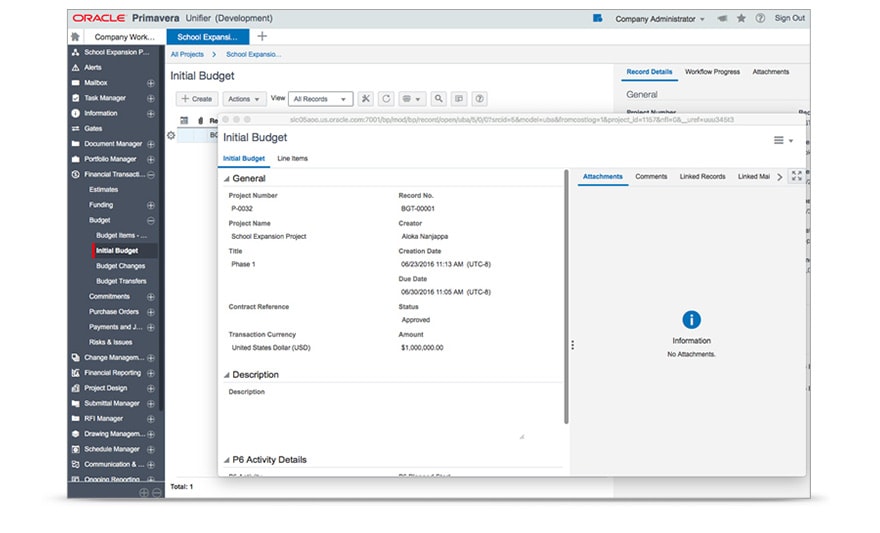The height and width of the screenshot is (533, 880).
Task: Expand the Funding node
Action: coord(150,205)
